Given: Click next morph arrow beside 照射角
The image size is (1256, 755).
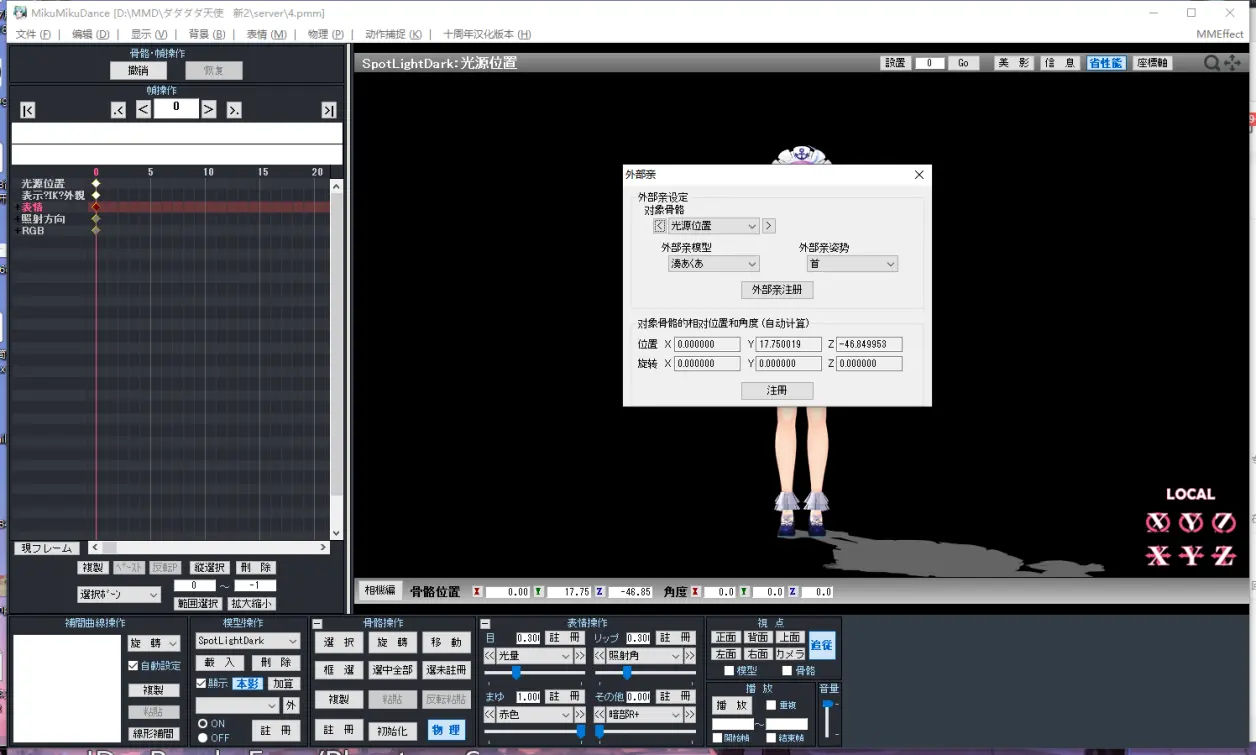Looking at the screenshot, I should (x=689, y=656).
